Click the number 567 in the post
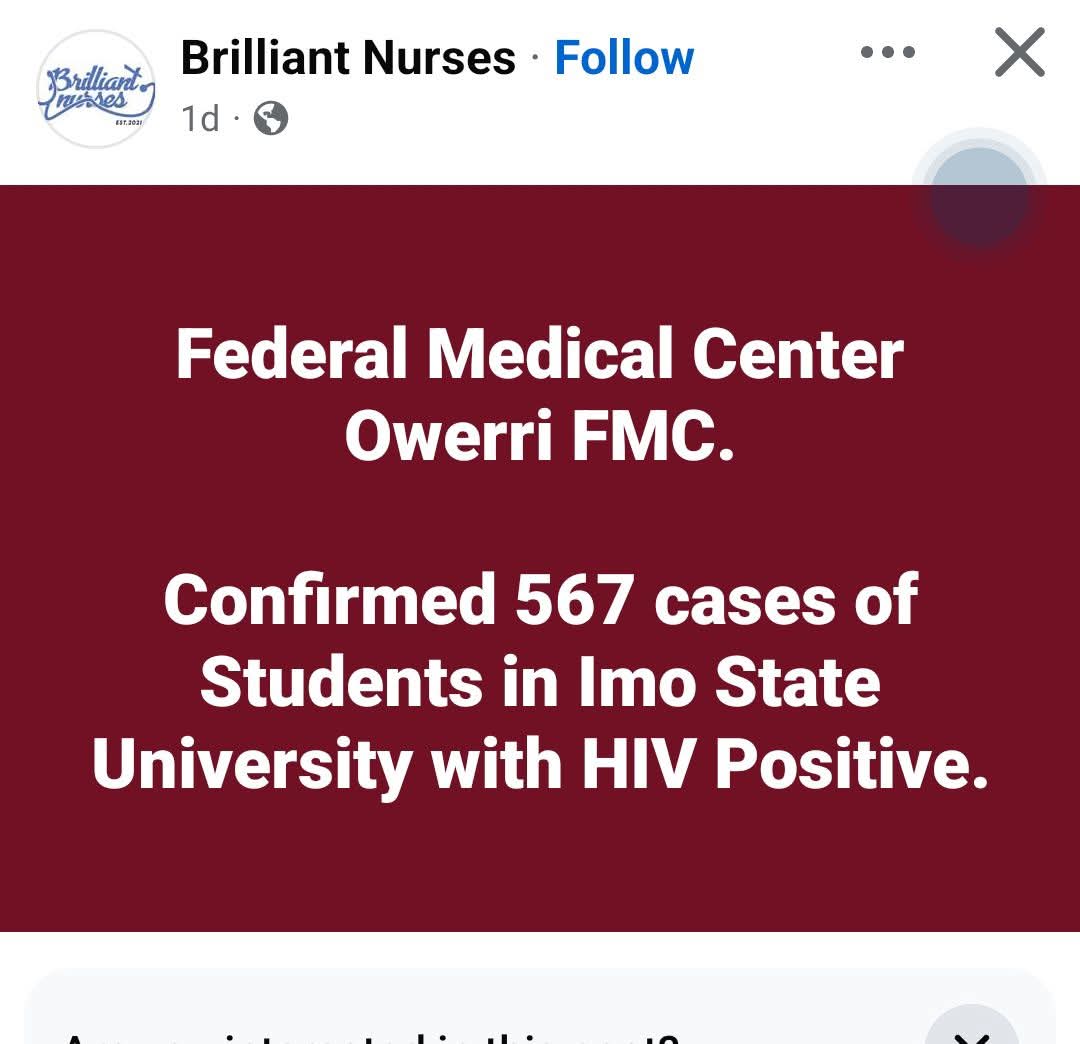The width and height of the screenshot is (1080, 1044). [x=575, y=601]
